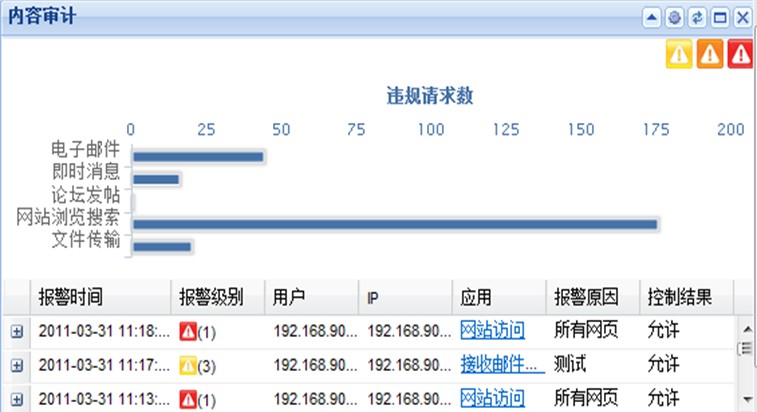Image resolution: width=757 pixels, height=412 pixels.
Task: Select 允许 result in 11:17 row
Action: (x=663, y=364)
